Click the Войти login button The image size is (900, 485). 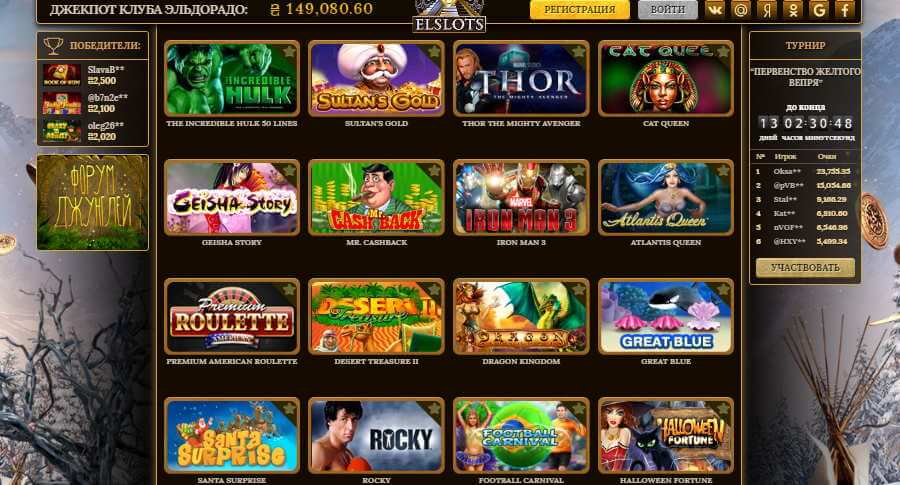[x=668, y=10]
